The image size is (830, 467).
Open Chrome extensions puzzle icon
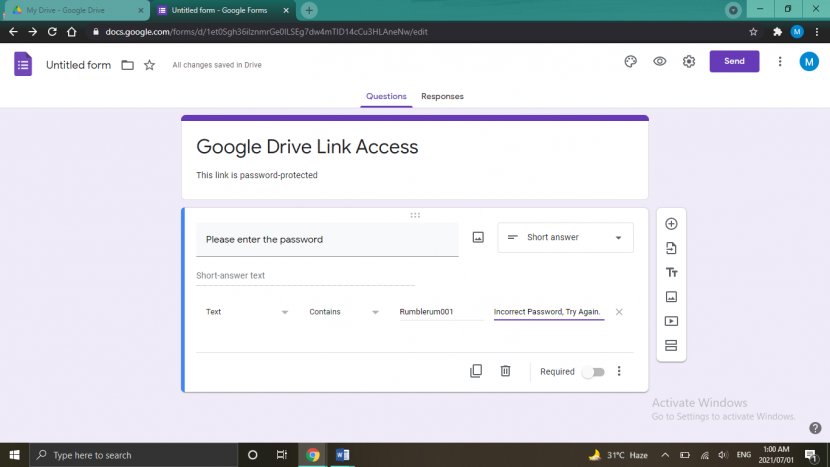click(x=777, y=32)
